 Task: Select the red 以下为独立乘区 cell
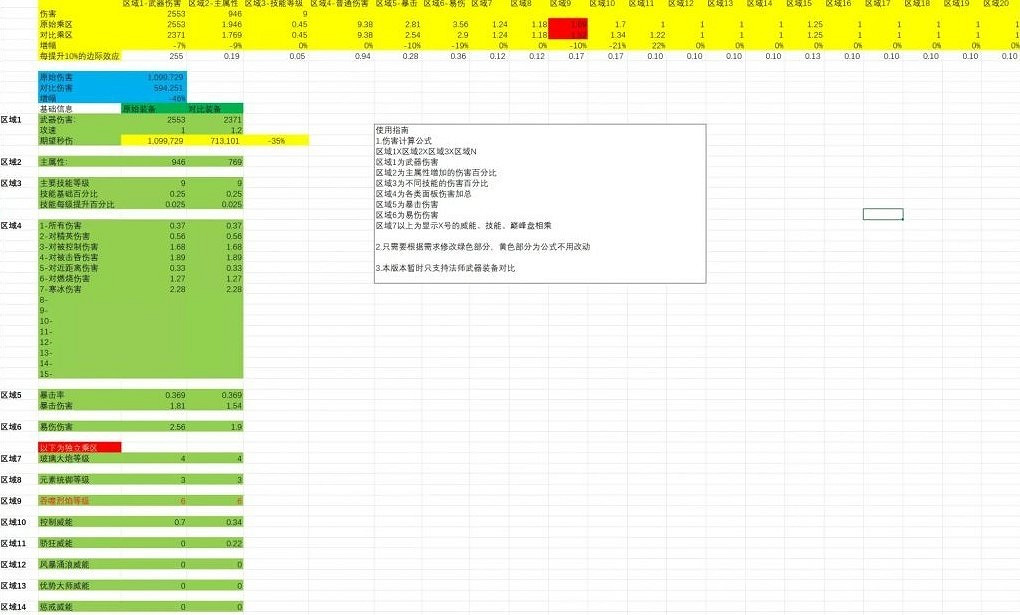pos(79,447)
